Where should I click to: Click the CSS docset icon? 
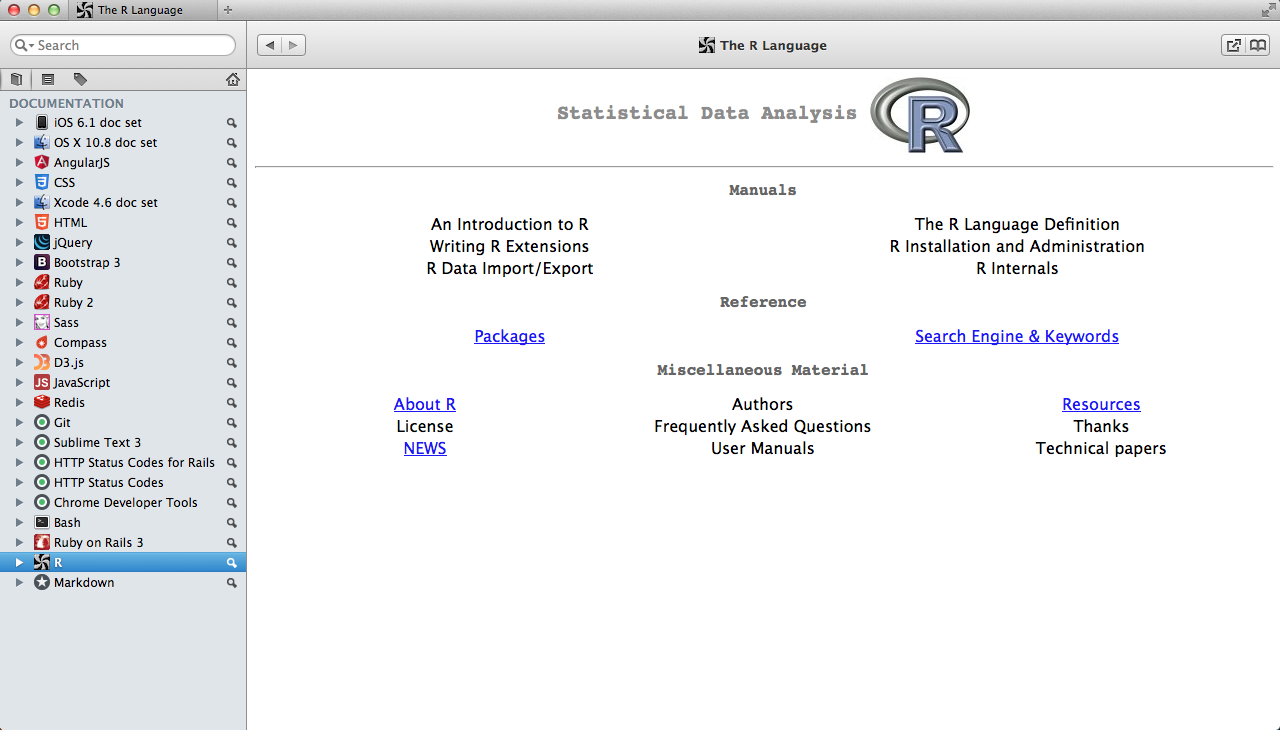coord(41,182)
